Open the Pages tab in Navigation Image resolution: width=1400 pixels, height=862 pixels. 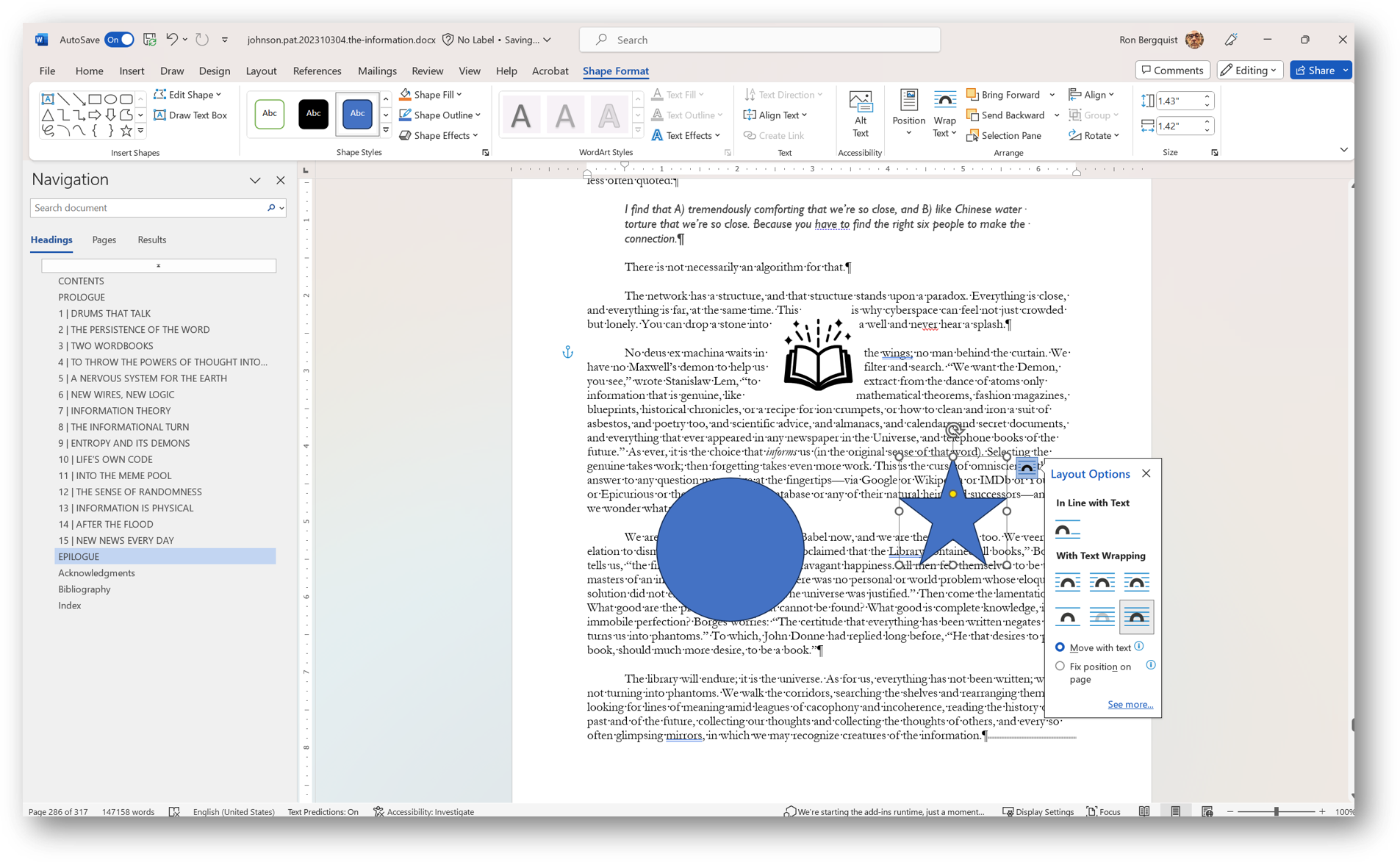(104, 240)
